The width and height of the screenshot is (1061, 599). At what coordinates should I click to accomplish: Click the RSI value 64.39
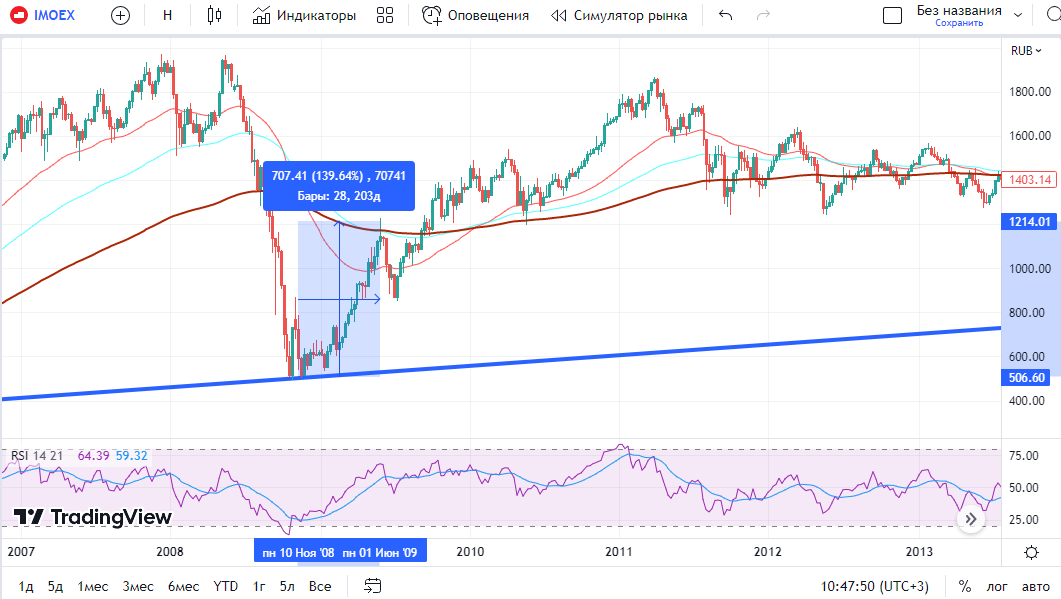[93, 456]
